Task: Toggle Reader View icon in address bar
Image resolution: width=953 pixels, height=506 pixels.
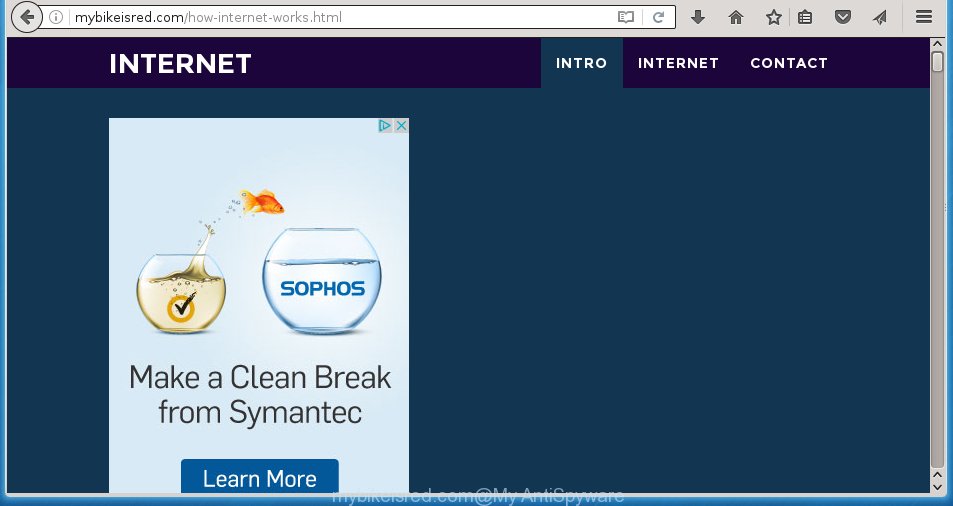Action: coord(625,17)
